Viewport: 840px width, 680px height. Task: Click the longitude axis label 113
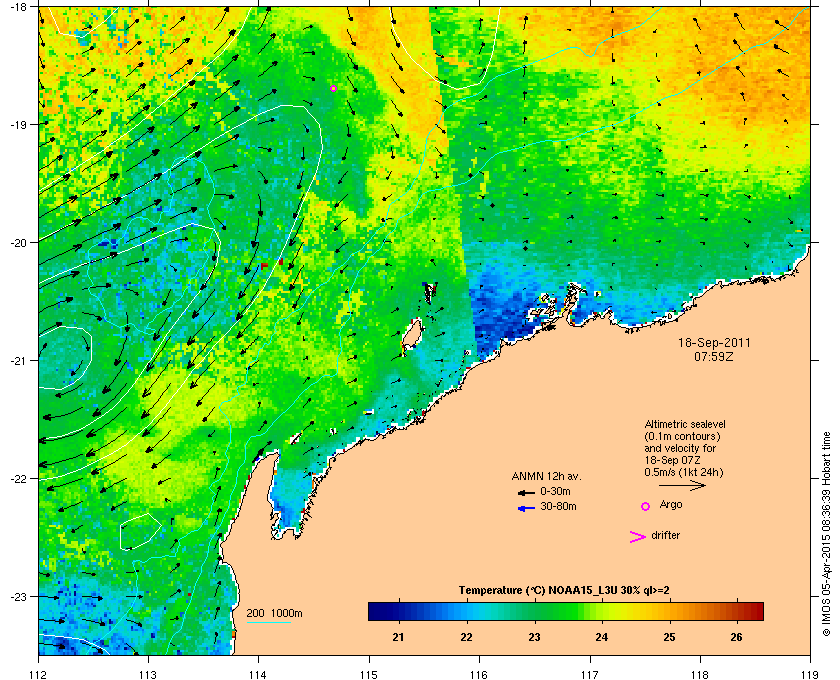pyautogui.click(x=148, y=674)
